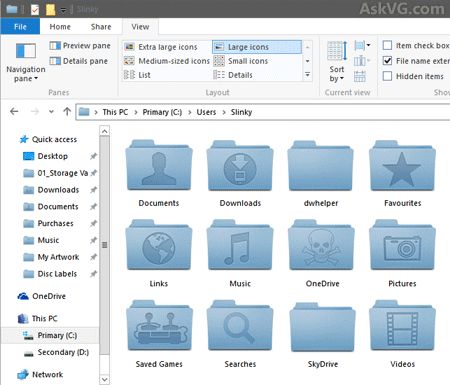Choose Small icons layout

241,61
